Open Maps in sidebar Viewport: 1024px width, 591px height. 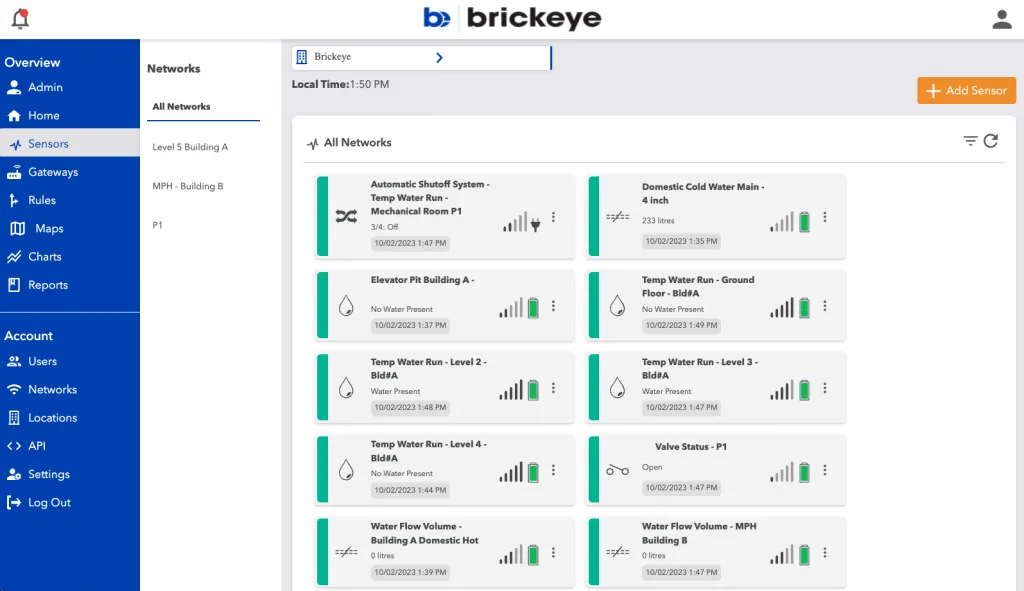tap(70, 229)
